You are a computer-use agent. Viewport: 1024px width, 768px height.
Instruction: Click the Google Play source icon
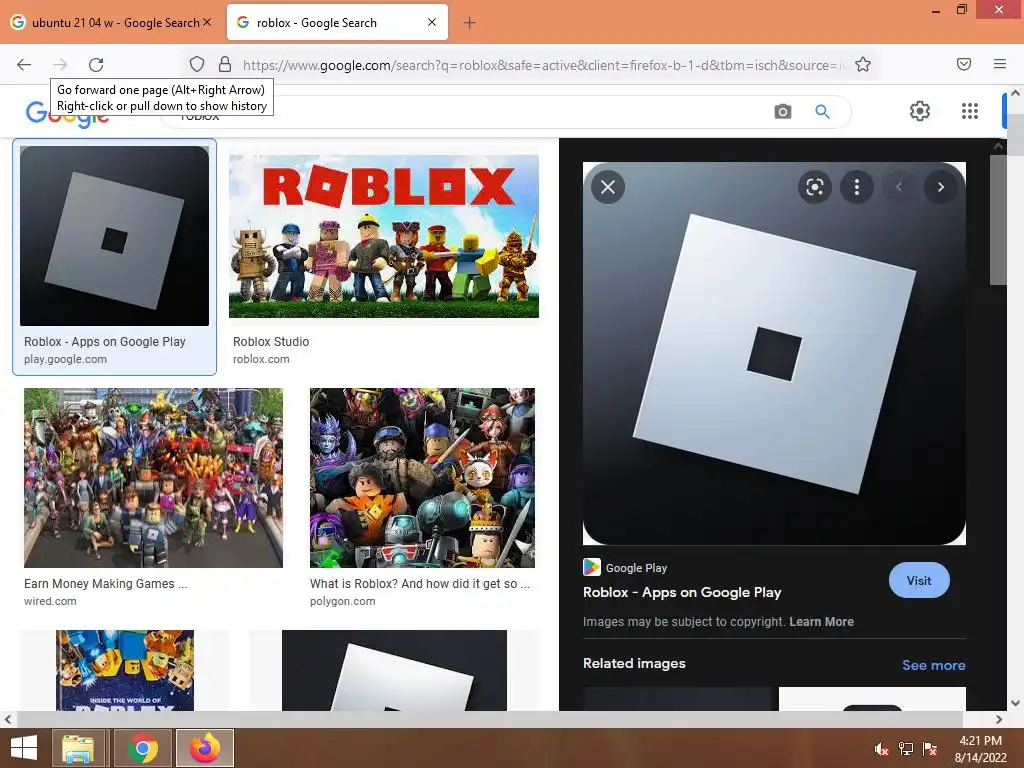pos(592,567)
